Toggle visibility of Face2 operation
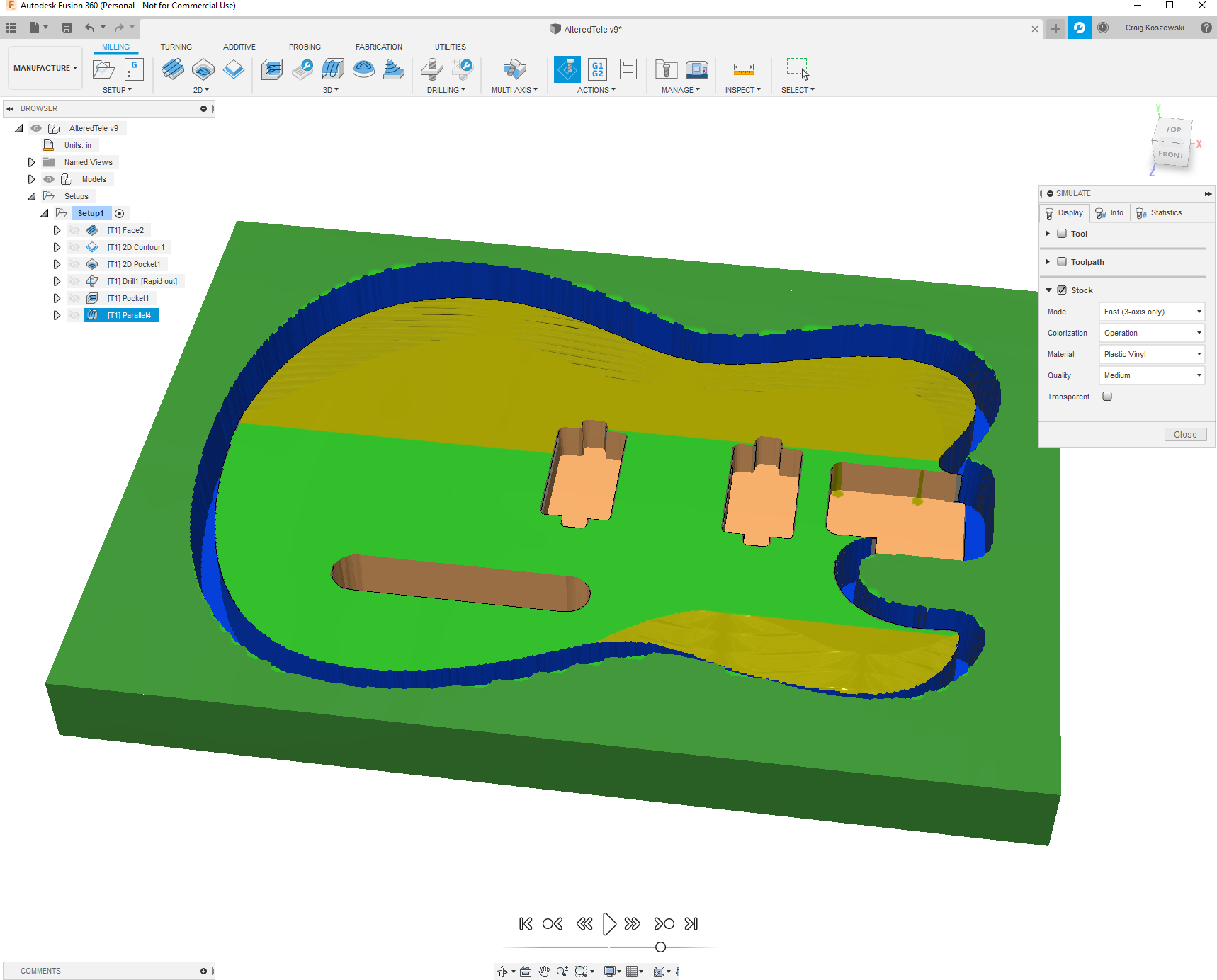Screen dimensions: 1217x980 point(74,230)
